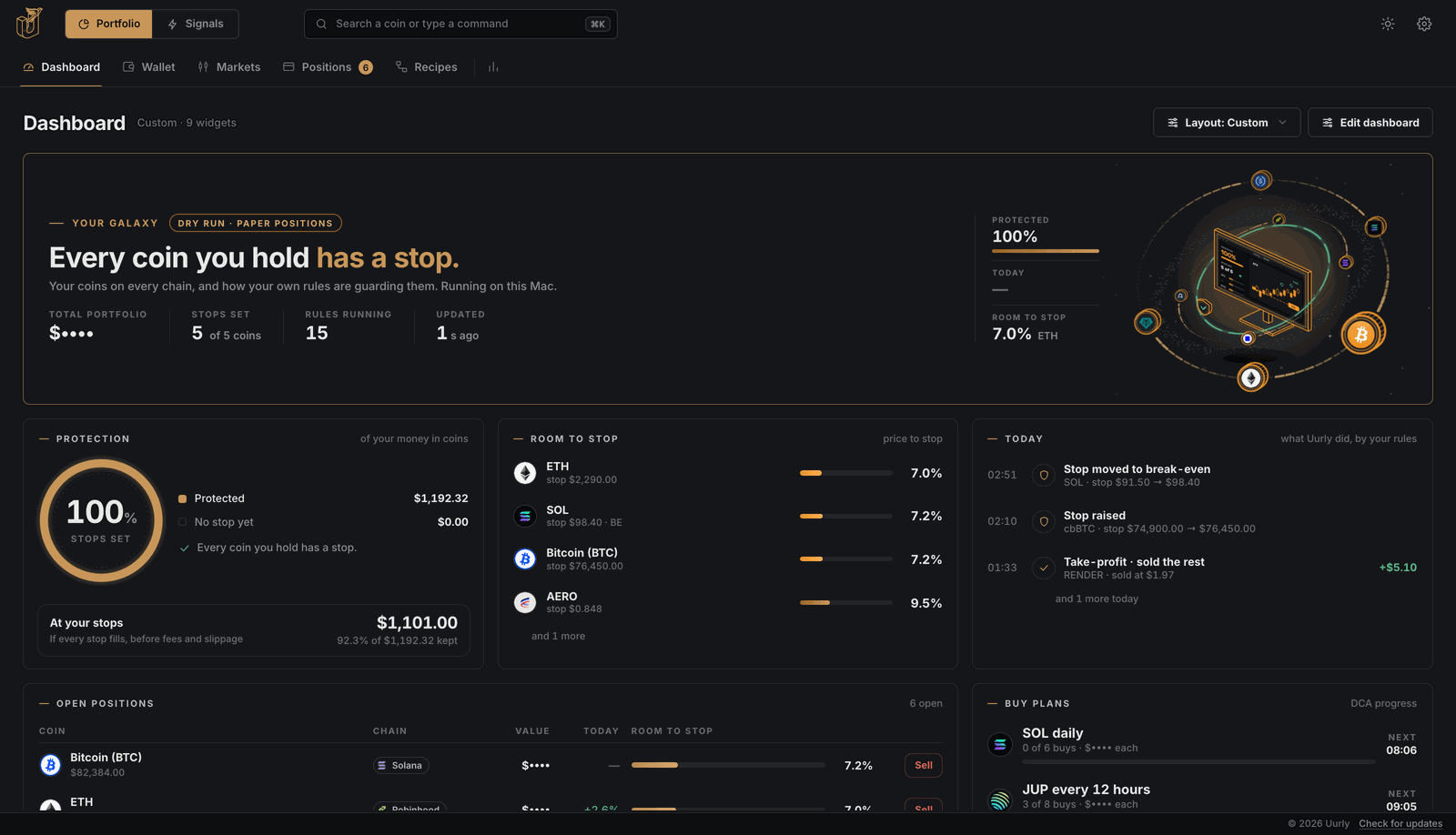Viewport: 1456px width, 835px height.
Task: Click the '$1,101.00' at your stops value
Action: [417, 622]
